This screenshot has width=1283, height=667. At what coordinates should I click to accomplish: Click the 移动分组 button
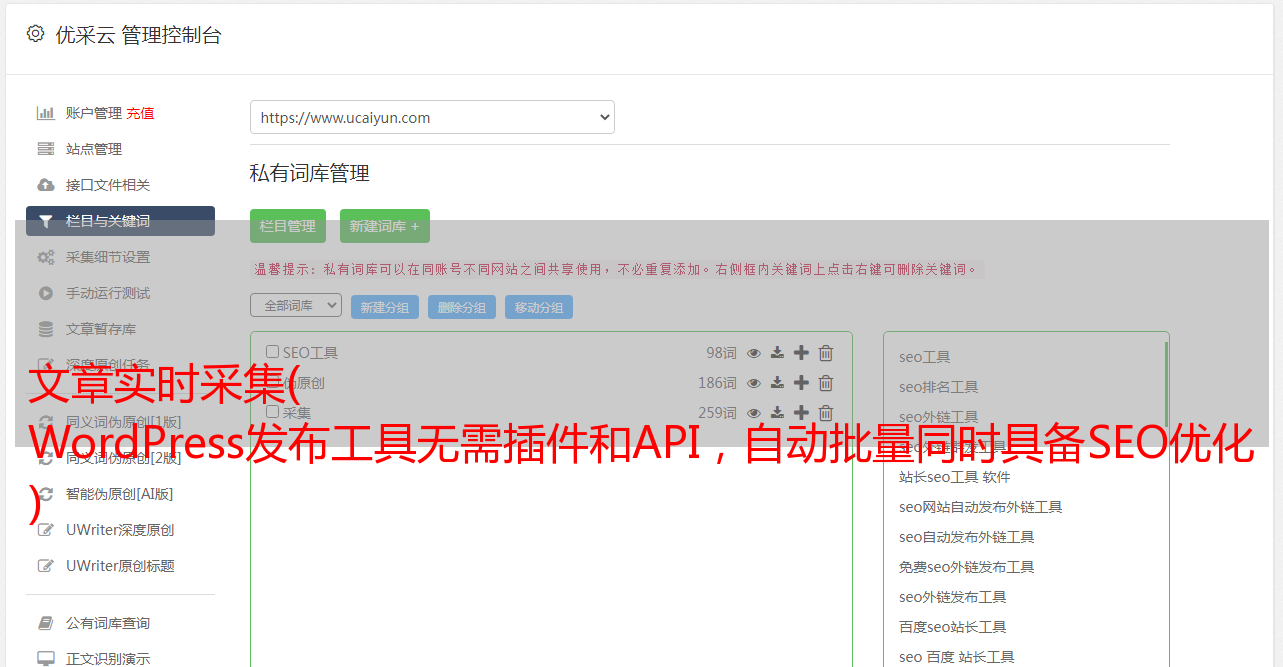(539, 307)
